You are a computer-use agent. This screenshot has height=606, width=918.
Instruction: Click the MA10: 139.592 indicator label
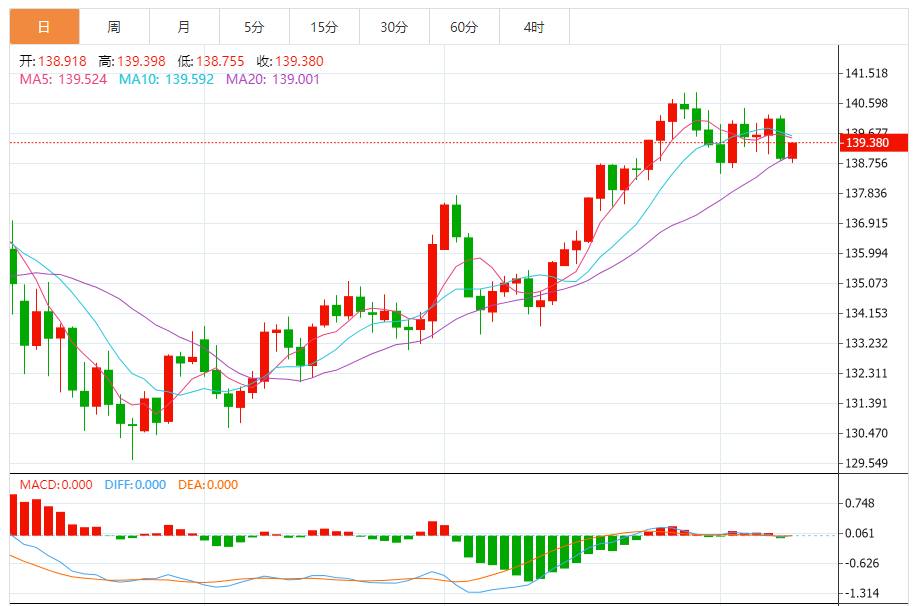coord(166,79)
